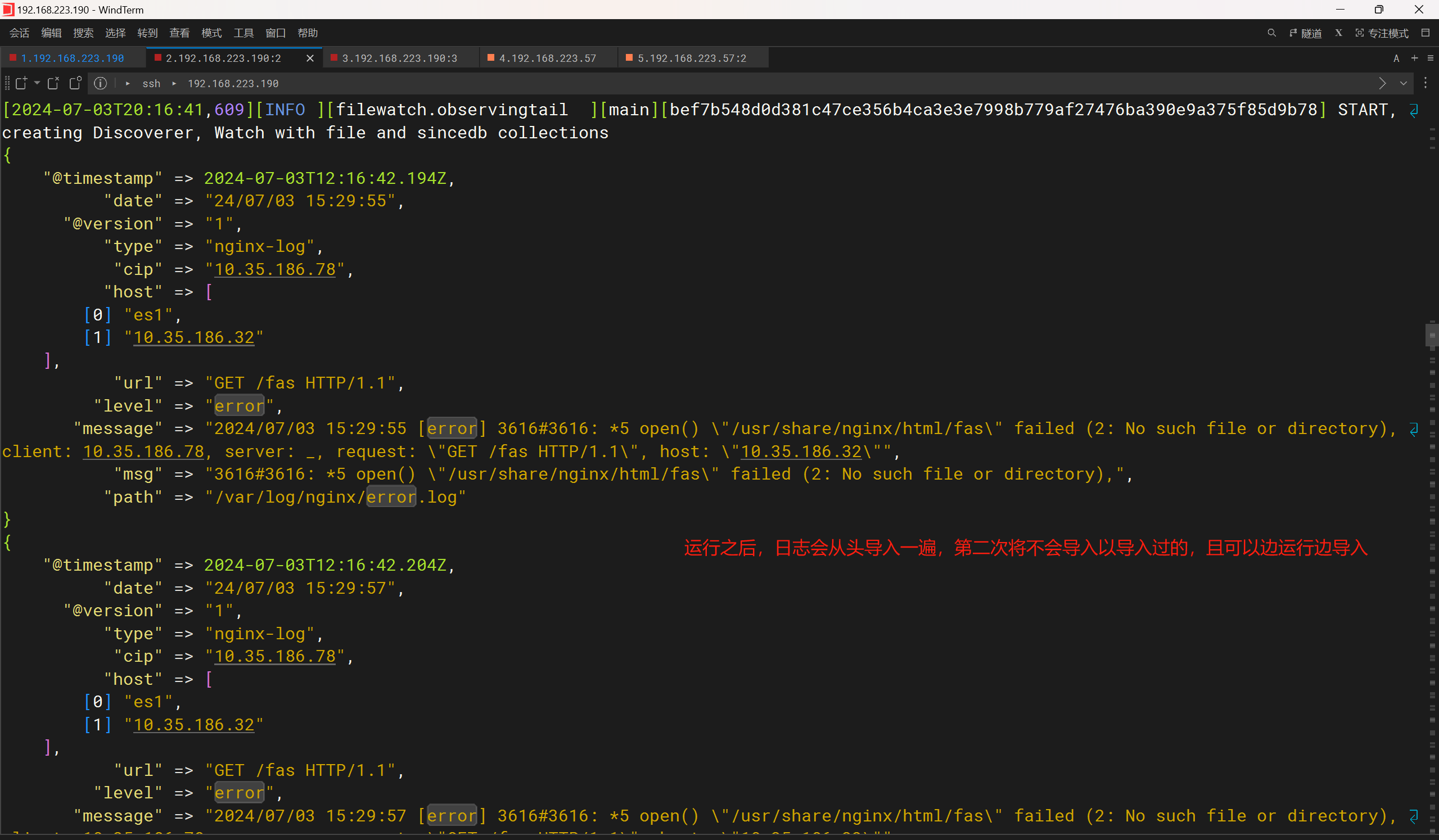Click the date value 24/07/03 15:29:57
This screenshot has height=840, width=1439.
[300, 588]
